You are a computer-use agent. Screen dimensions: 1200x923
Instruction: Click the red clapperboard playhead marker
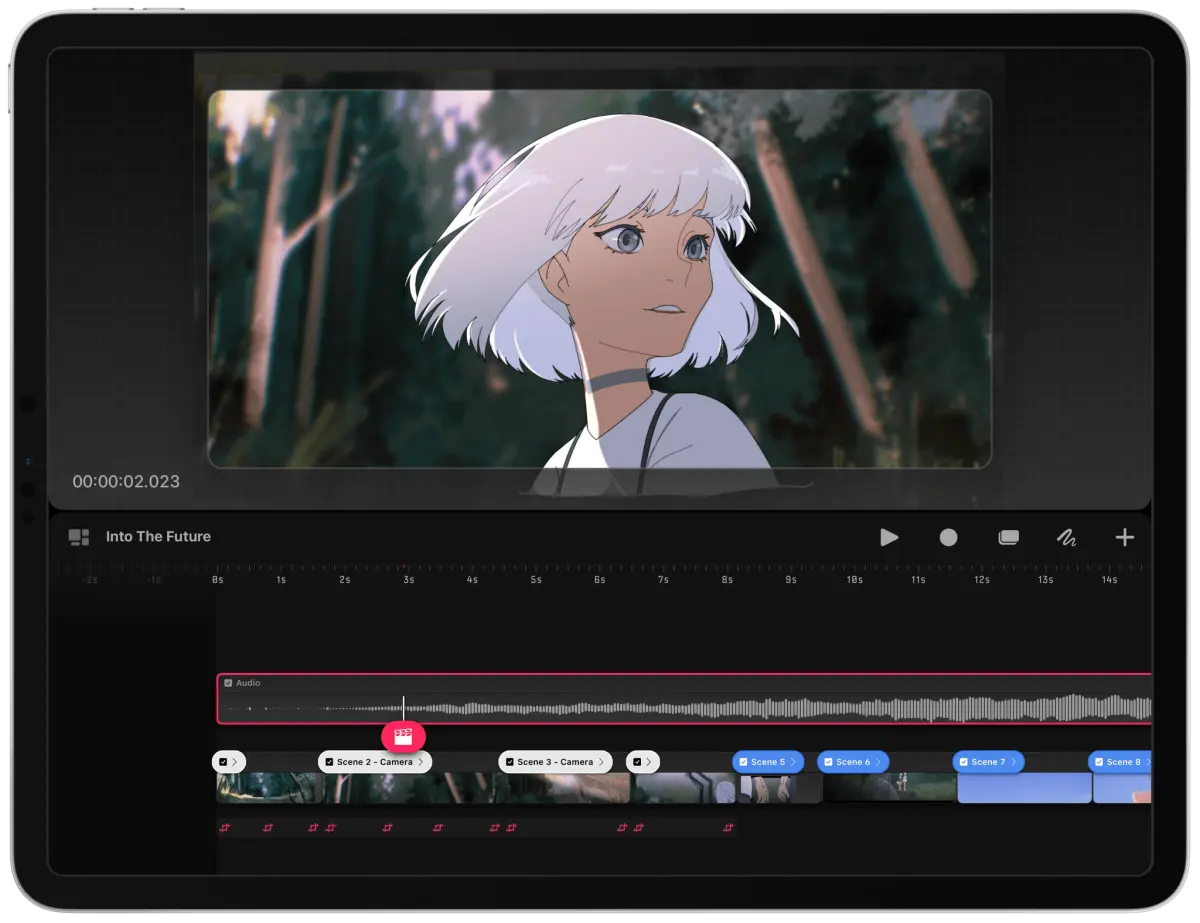404,737
